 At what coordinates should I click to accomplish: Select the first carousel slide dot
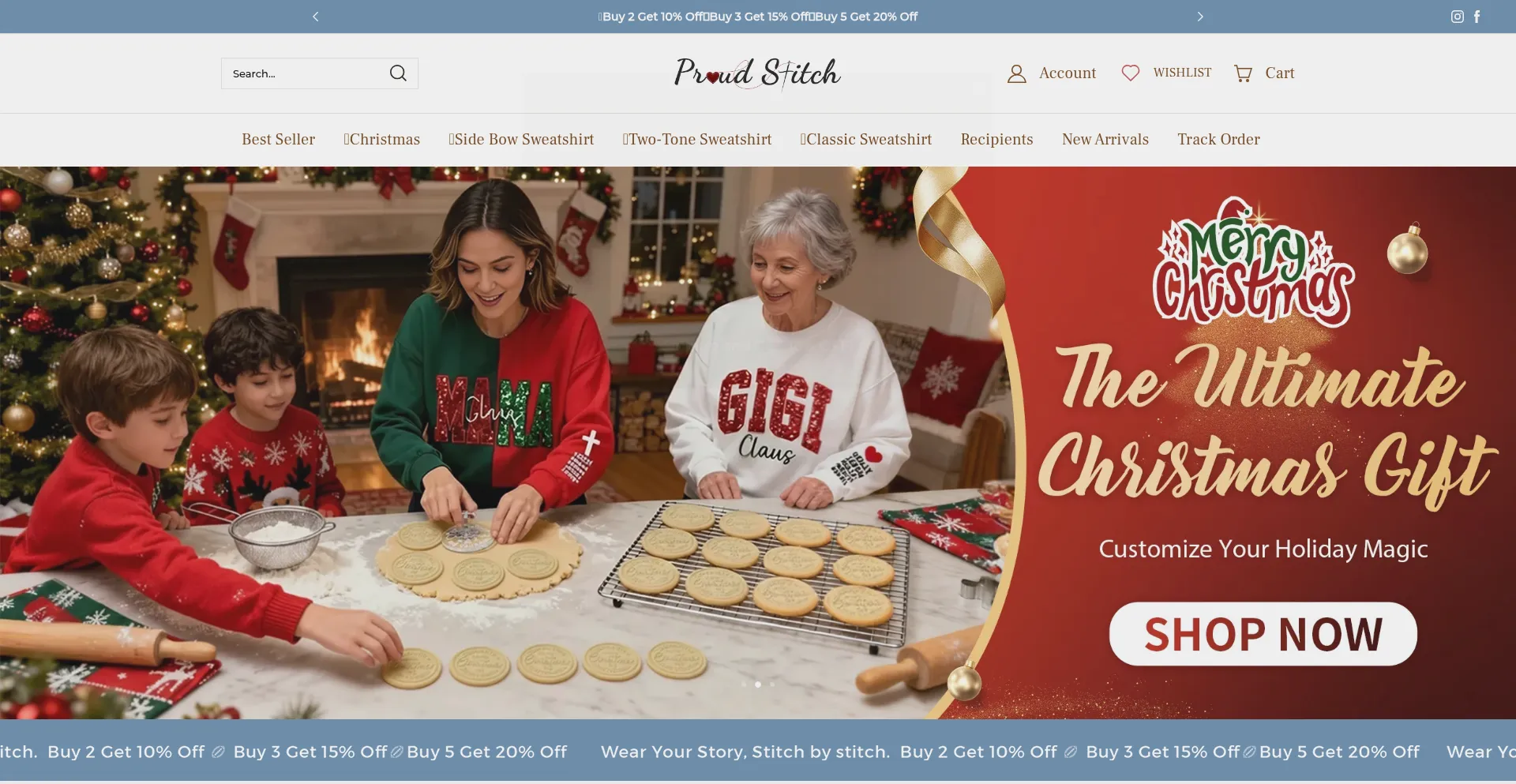pyautogui.click(x=744, y=685)
